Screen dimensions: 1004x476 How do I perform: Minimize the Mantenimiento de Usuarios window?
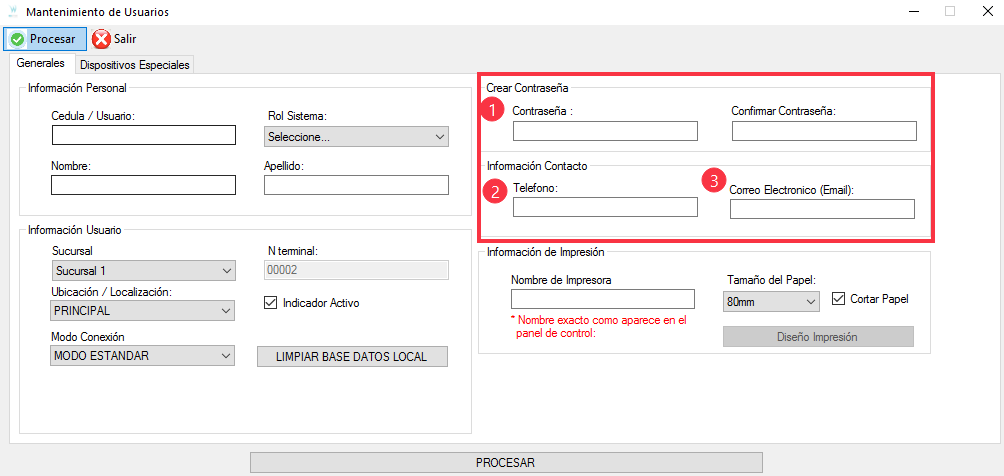click(x=914, y=12)
